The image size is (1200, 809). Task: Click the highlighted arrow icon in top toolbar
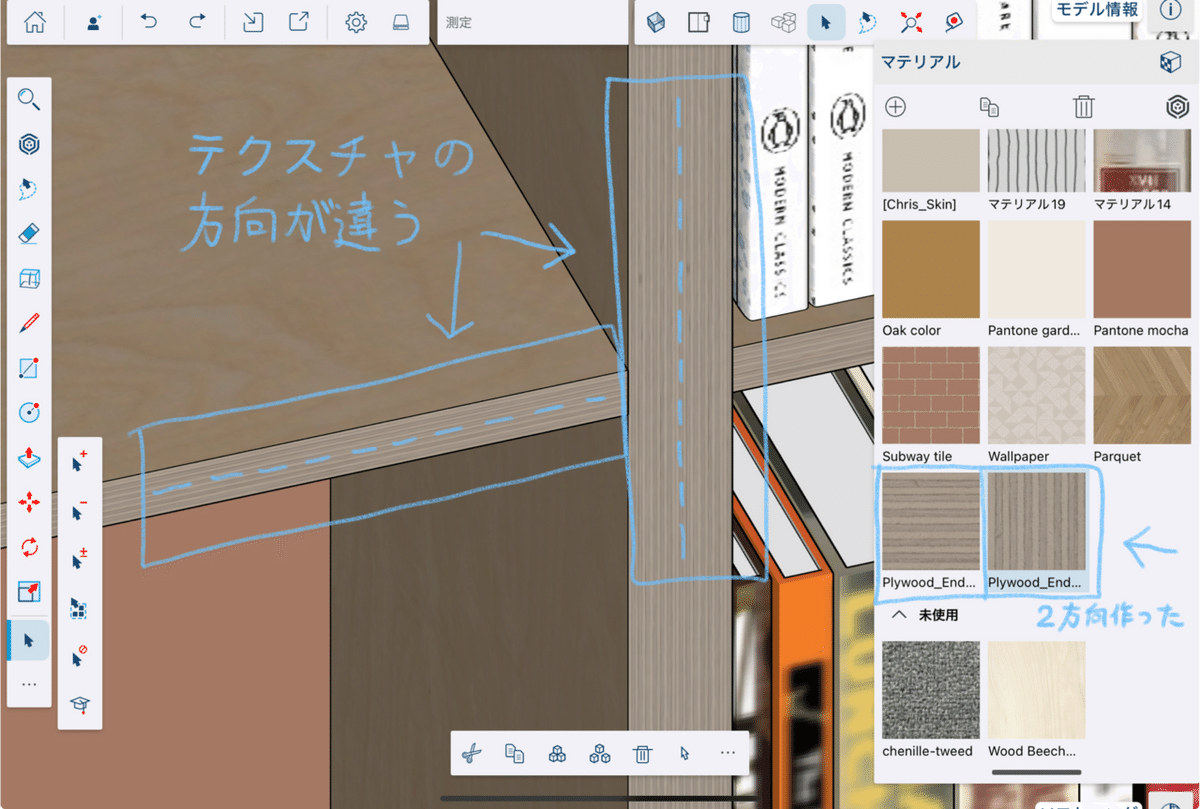tap(826, 22)
